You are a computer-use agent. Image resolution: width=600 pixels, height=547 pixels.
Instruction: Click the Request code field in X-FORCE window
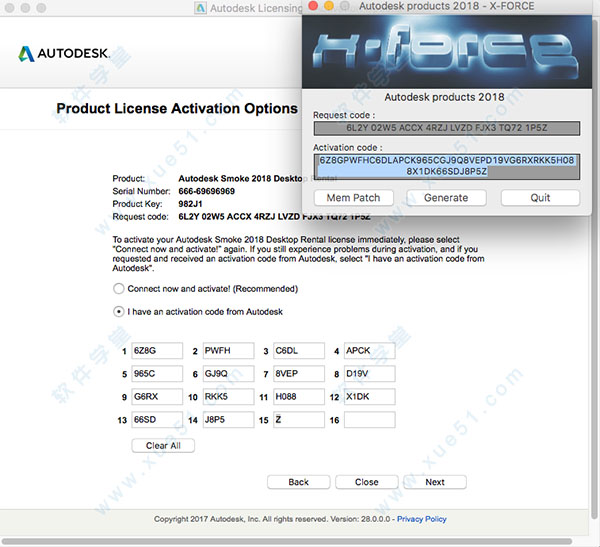click(x=447, y=128)
